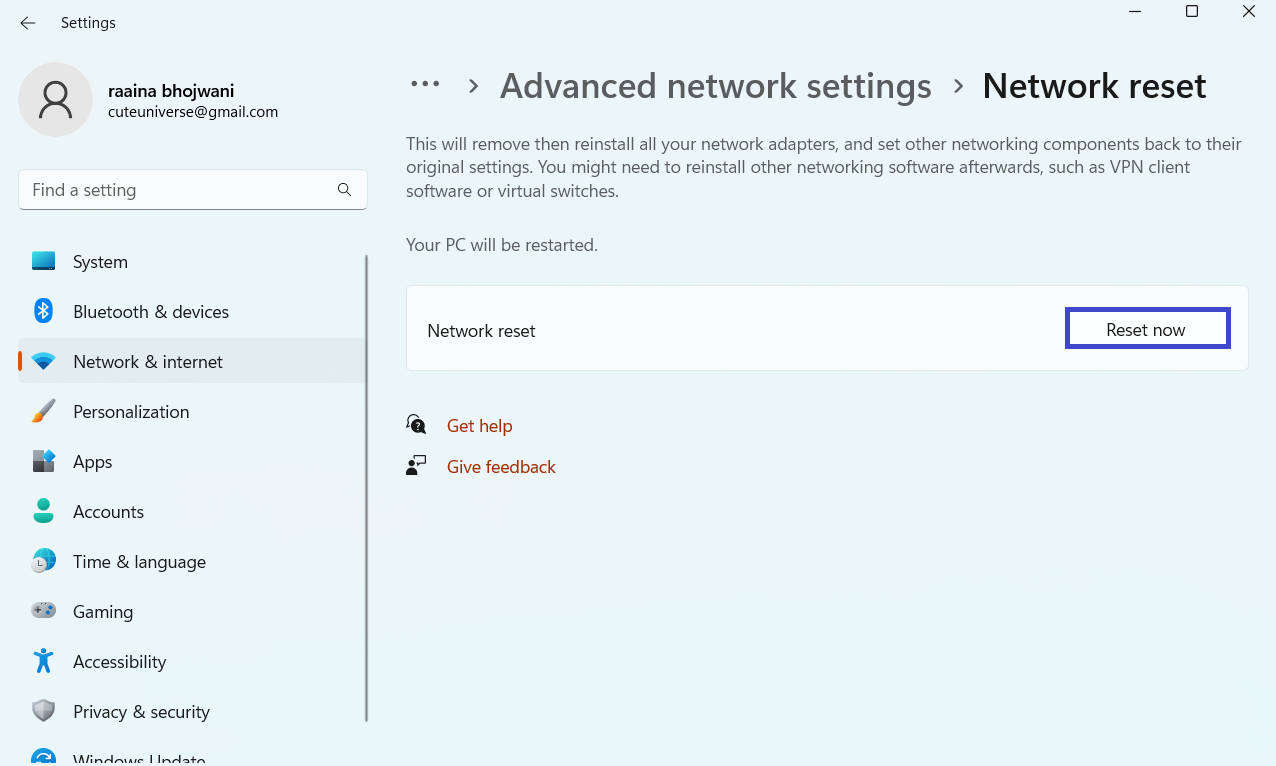Click the Bluetooth & devices icon

(43, 311)
